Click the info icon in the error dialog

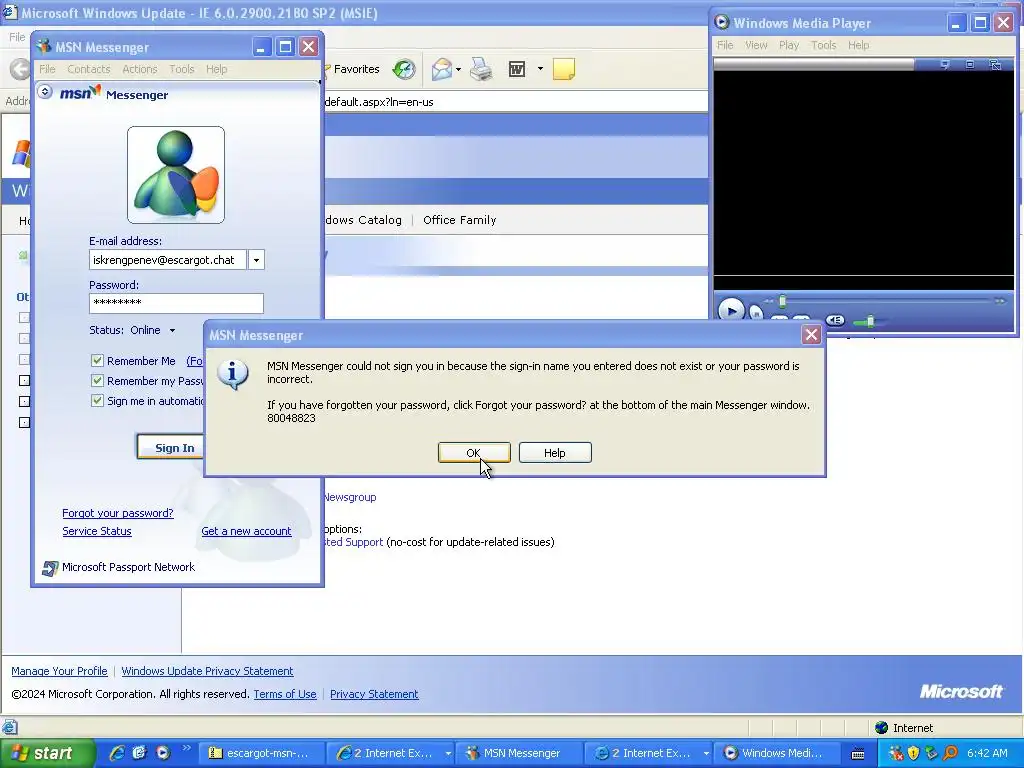coord(232,374)
